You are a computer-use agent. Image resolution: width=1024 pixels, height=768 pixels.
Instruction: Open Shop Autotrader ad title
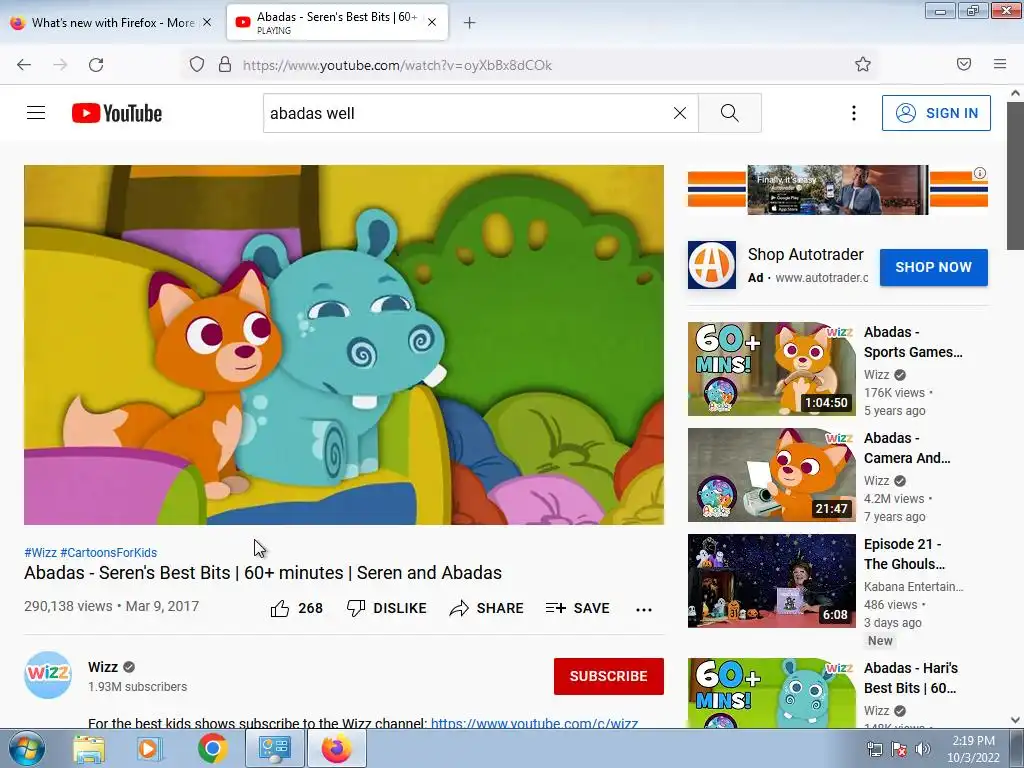[805, 254]
